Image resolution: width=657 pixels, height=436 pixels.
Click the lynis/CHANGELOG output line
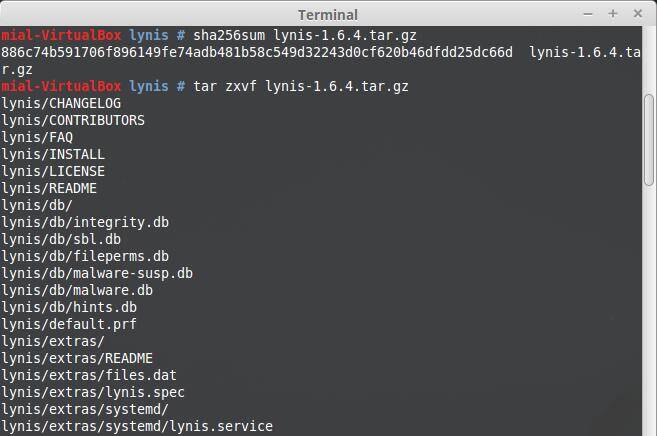(61, 103)
